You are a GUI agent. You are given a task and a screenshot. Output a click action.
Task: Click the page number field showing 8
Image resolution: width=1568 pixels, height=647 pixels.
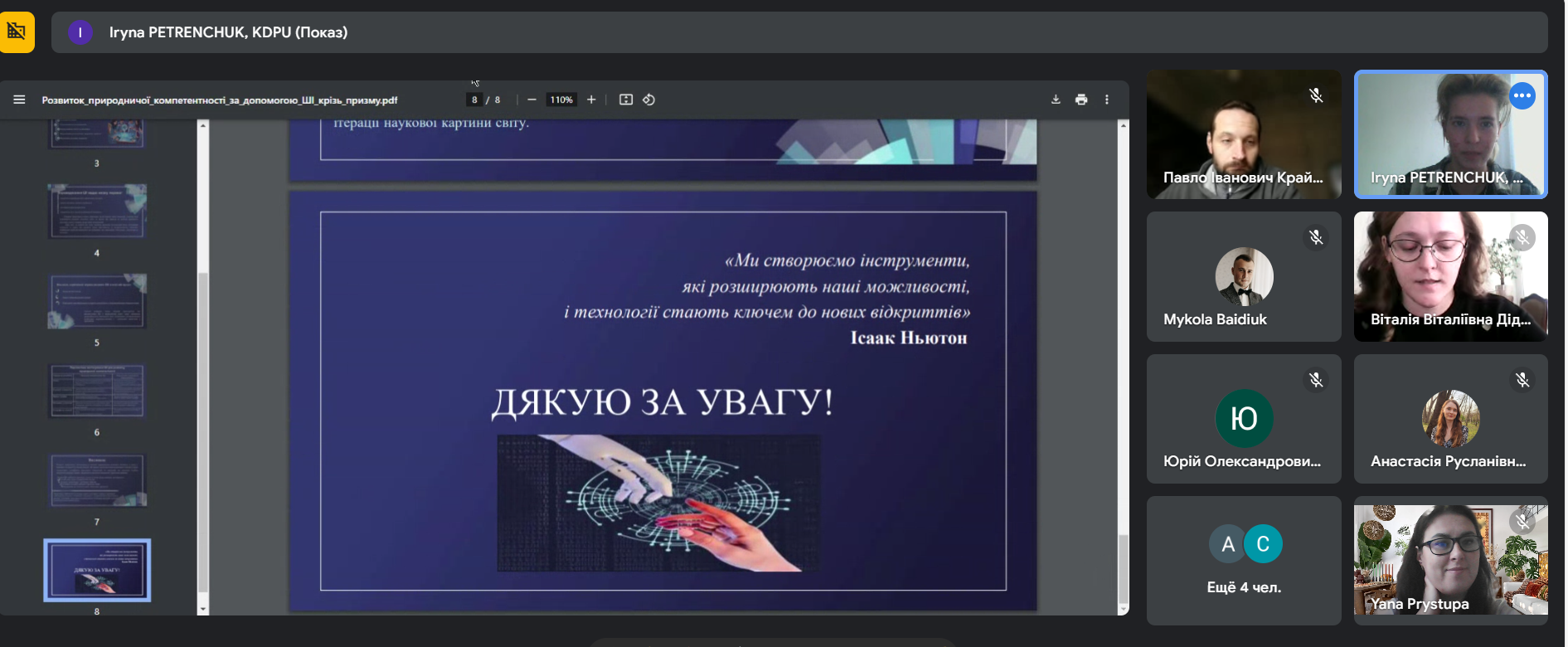point(474,100)
